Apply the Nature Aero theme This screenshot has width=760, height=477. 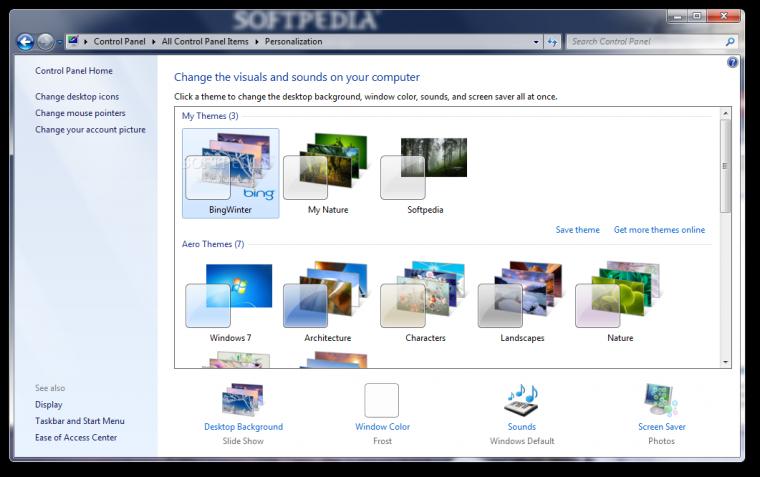pos(620,302)
